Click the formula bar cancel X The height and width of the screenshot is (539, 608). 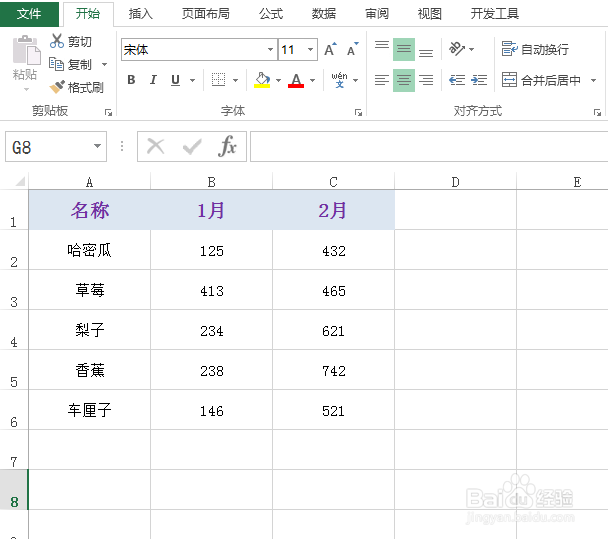[155, 147]
